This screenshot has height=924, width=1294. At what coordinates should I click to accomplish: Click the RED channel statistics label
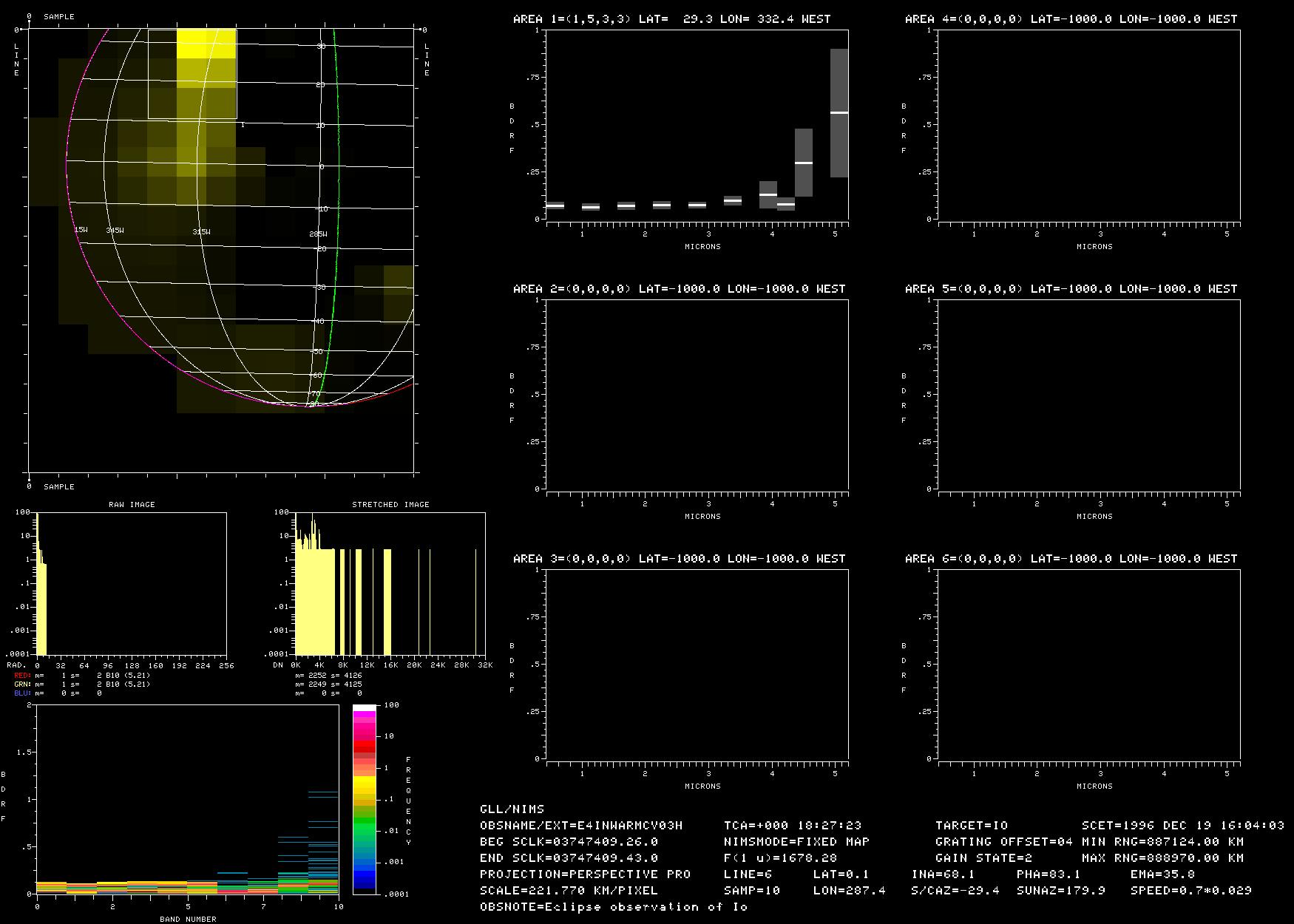22,676
